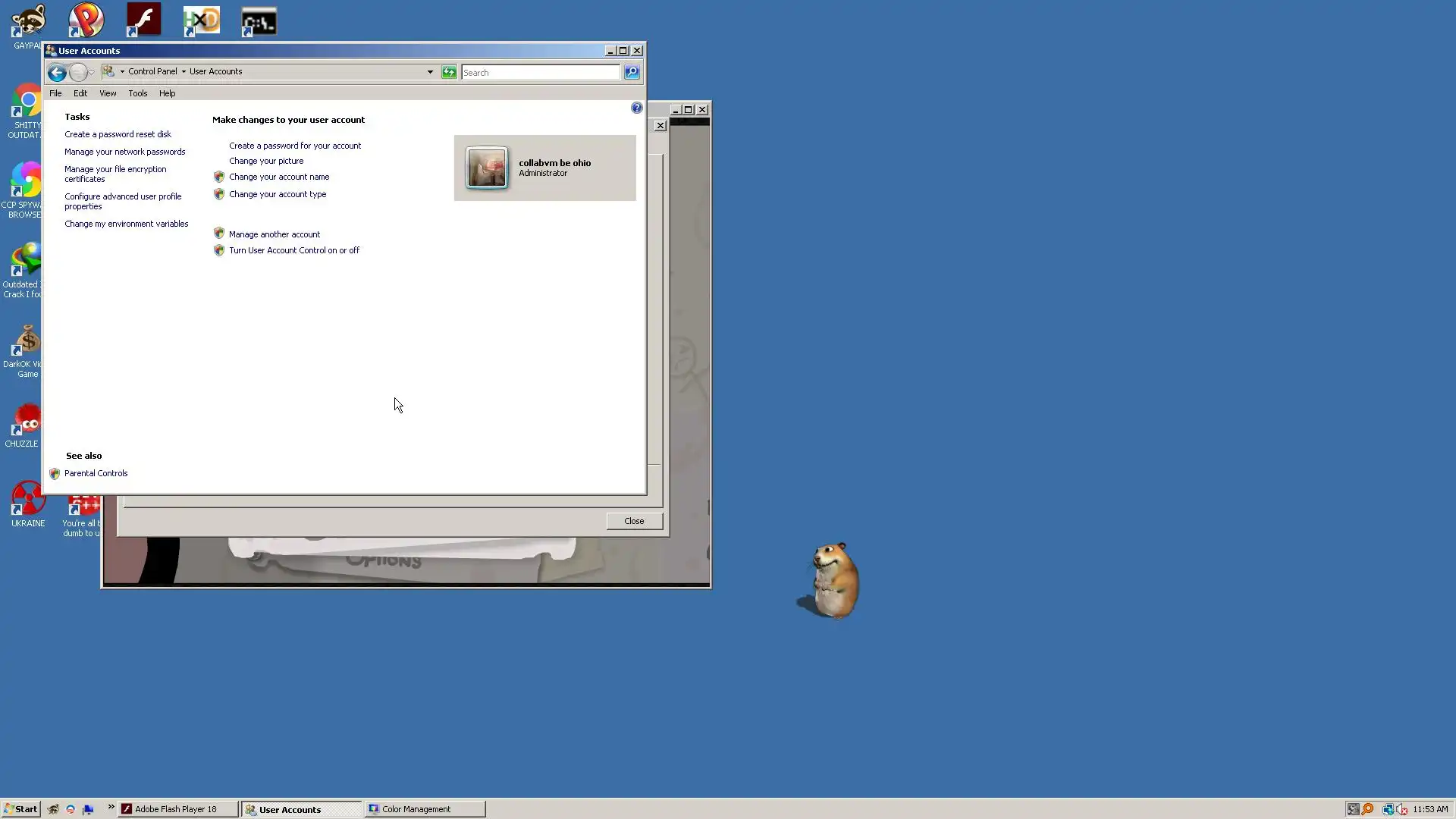Viewport: 1456px width, 819px height.
Task: Click the address bar refresh icon
Action: click(449, 72)
